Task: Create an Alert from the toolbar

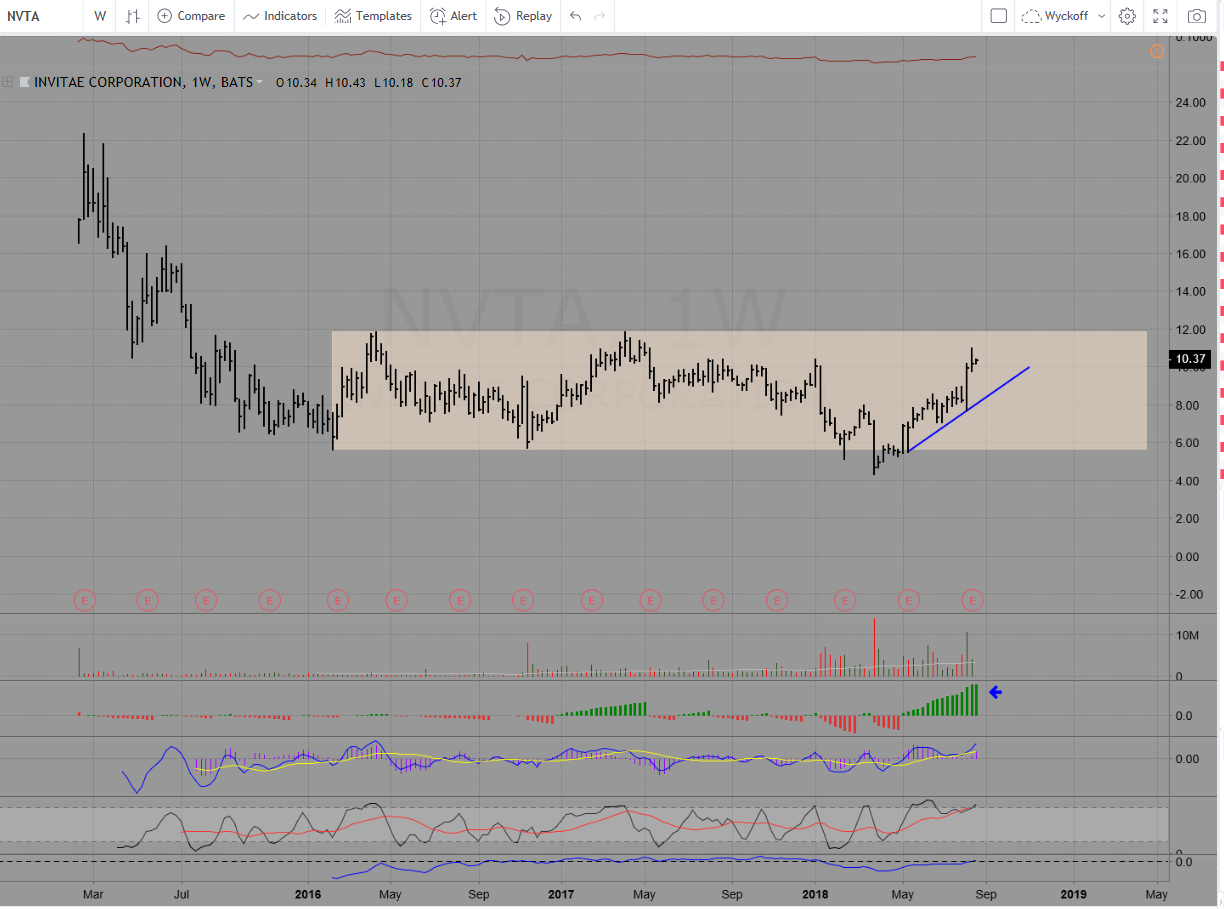Action: (453, 16)
